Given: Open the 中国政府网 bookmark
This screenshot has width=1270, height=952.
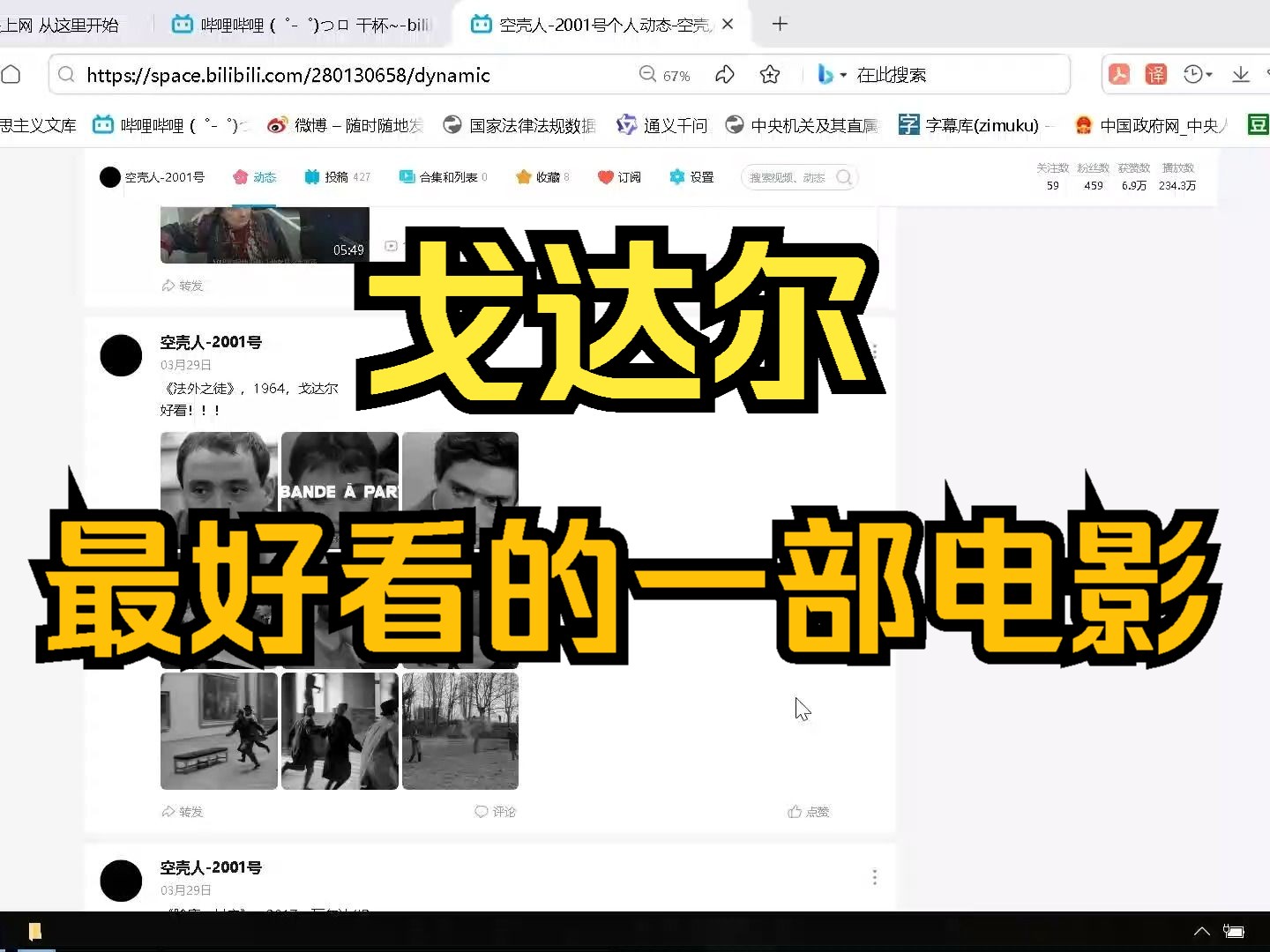Looking at the screenshot, I should pyautogui.click(x=1151, y=125).
